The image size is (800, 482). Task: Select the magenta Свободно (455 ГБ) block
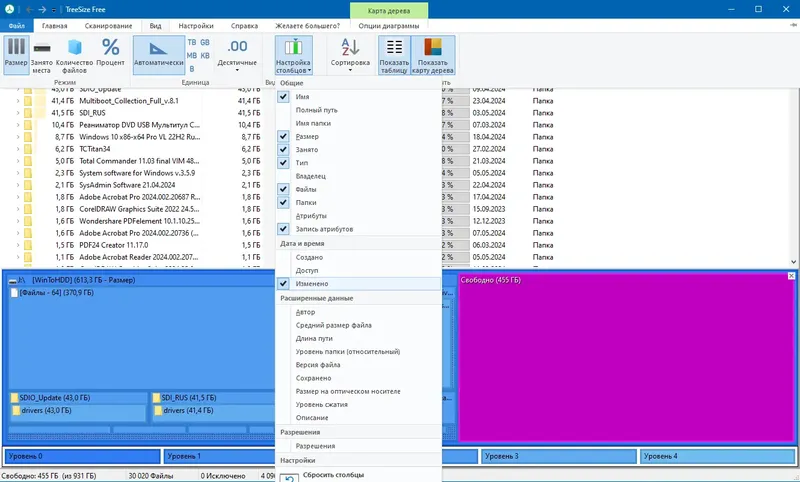(x=627, y=357)
